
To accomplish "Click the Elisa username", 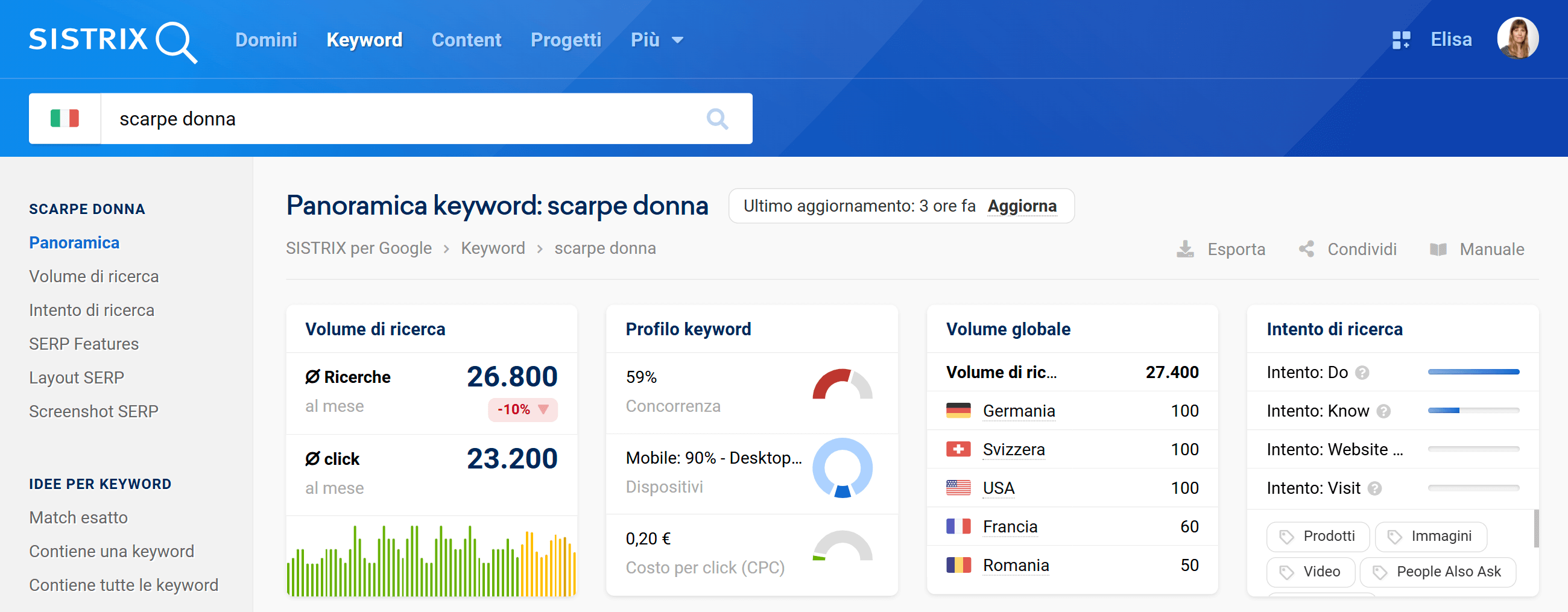I will tap(1450, 40).
